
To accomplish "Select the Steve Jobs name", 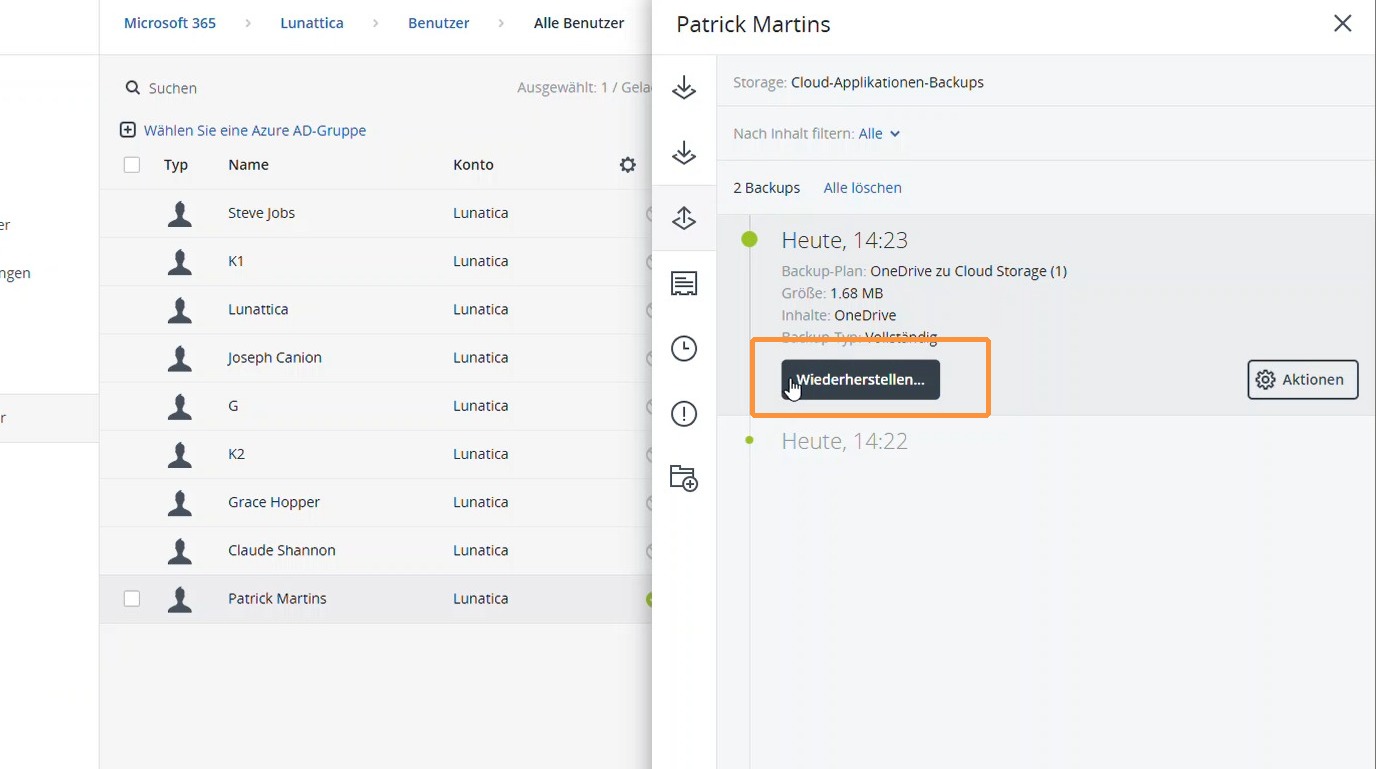I will (x=261, y=214).
